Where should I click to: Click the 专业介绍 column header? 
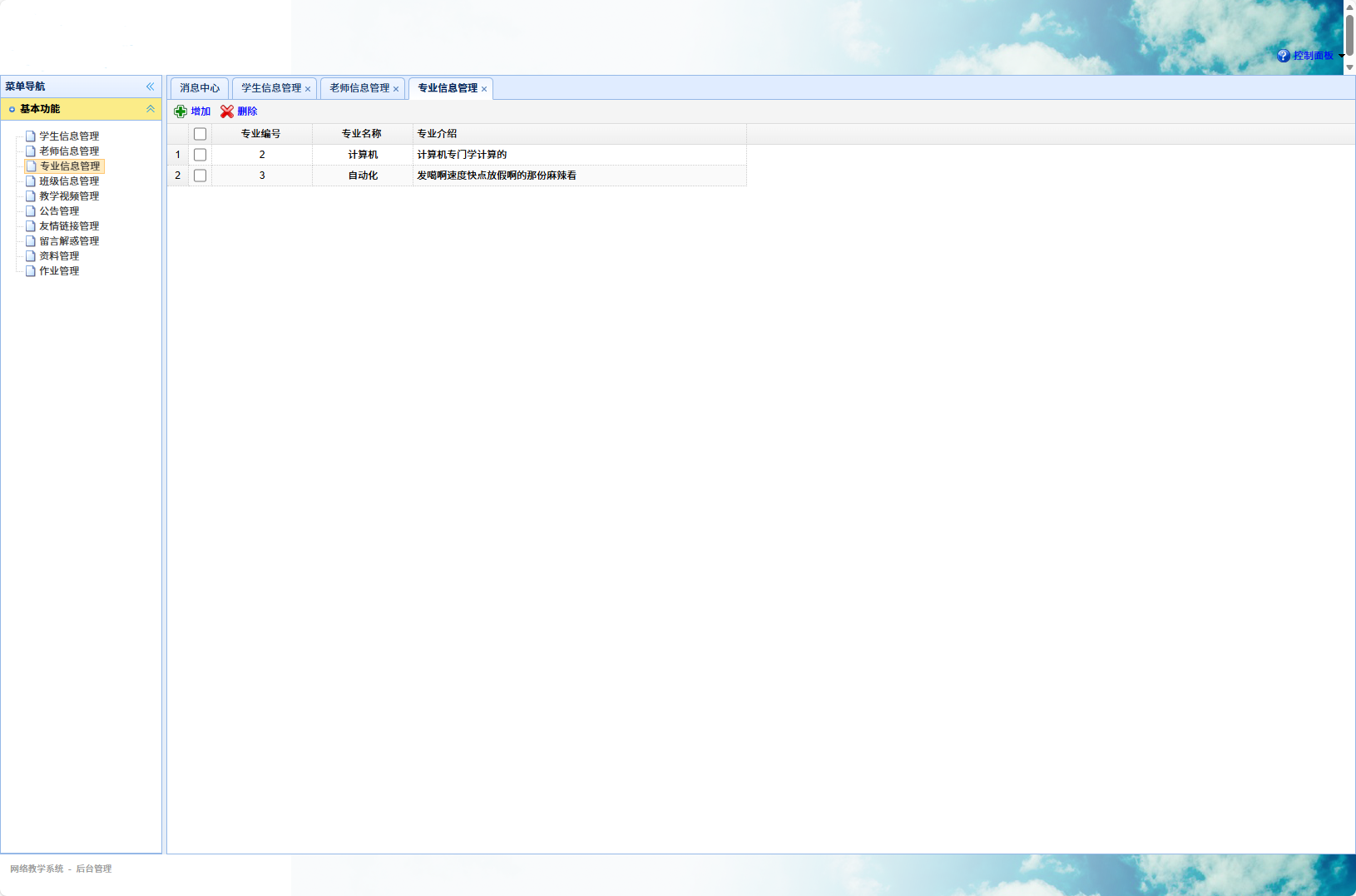coord(580,134)
